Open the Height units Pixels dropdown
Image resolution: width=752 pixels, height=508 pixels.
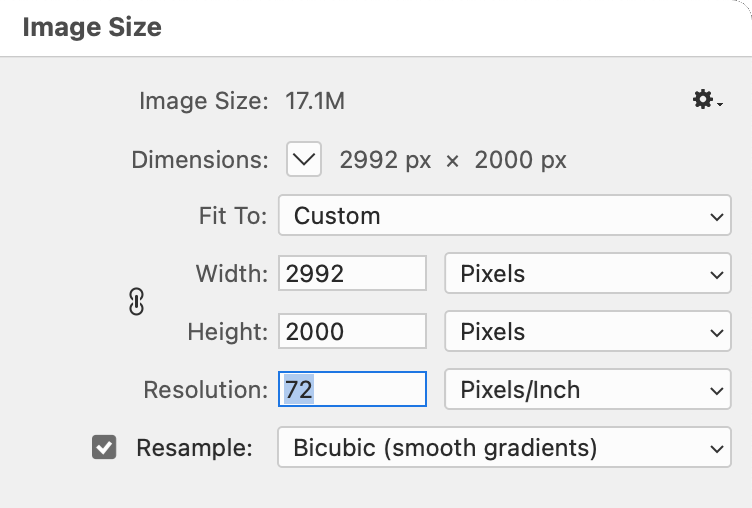tap(587, 332)
